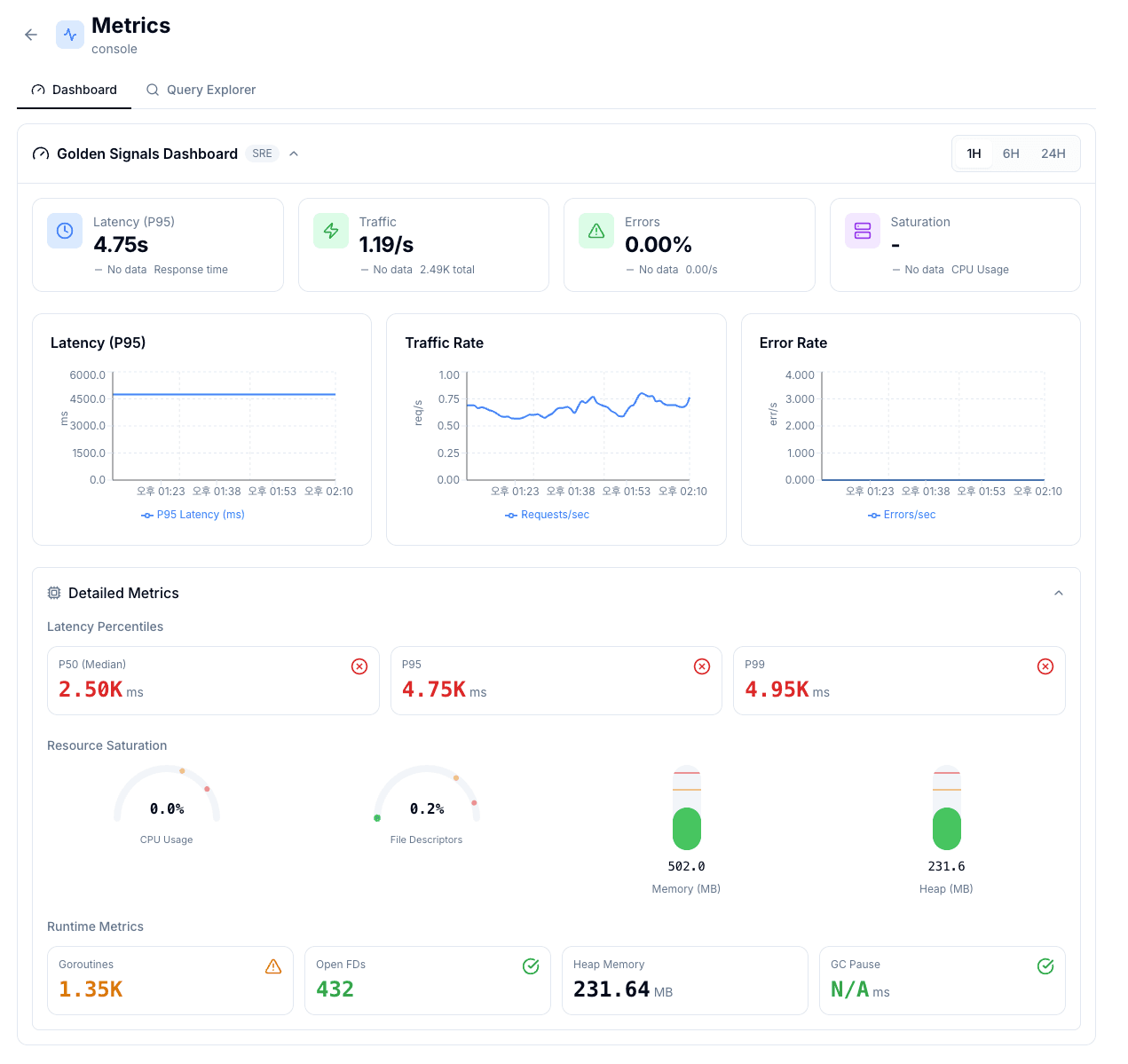Toggle the Requests/sec chart legend
Viewport: 1128px width, 1064px height.
tap(547, 515)
